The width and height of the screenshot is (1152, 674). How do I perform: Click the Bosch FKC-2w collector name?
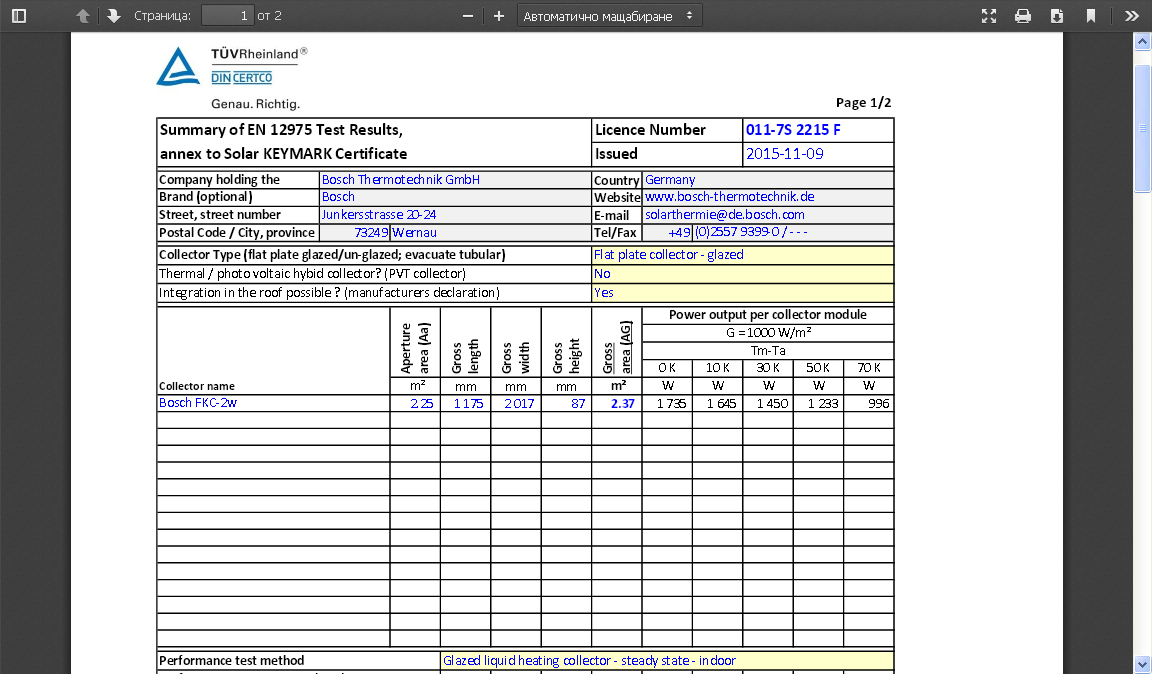(198, 403)
